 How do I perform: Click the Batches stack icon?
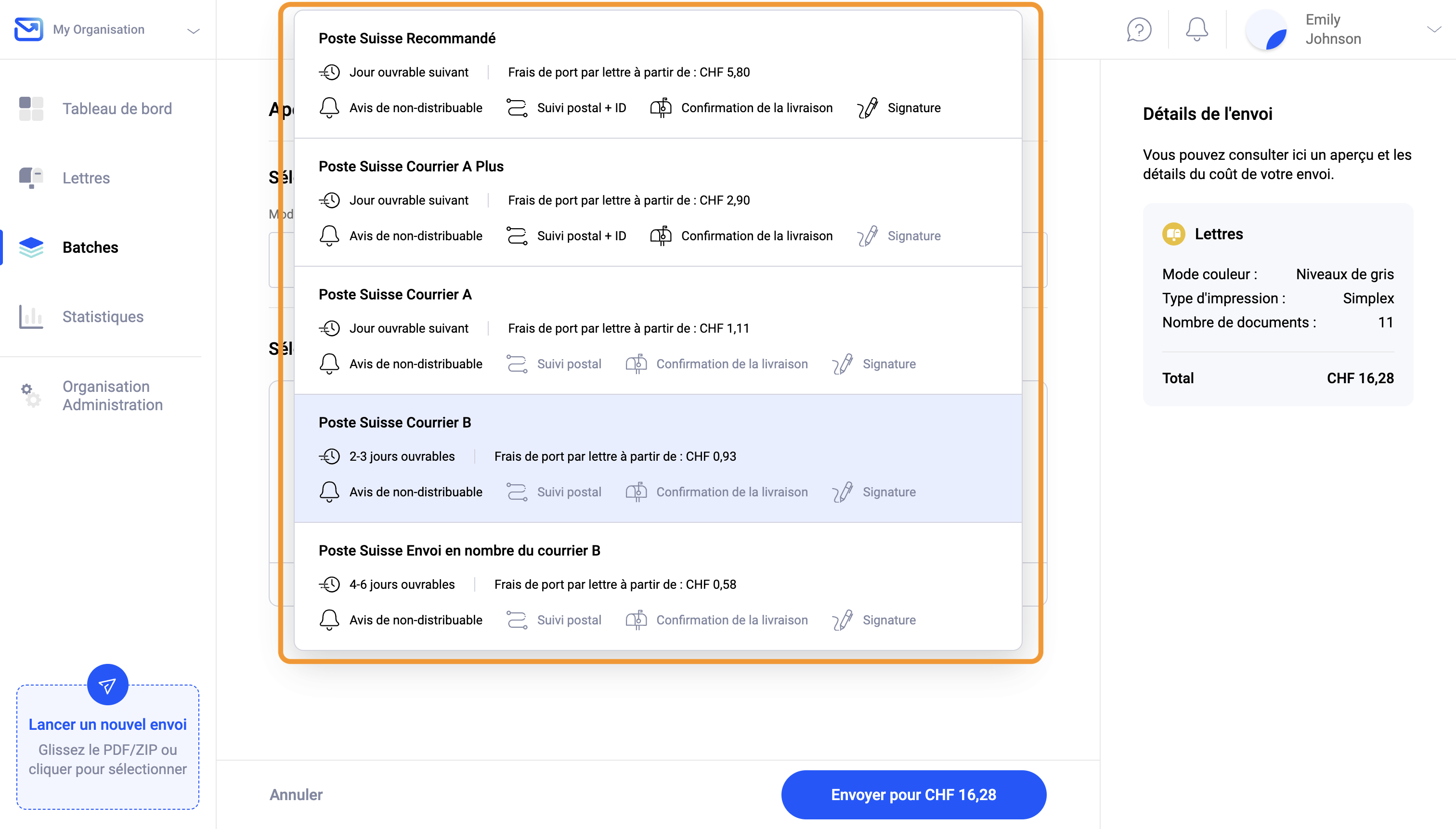coord(31,247)
